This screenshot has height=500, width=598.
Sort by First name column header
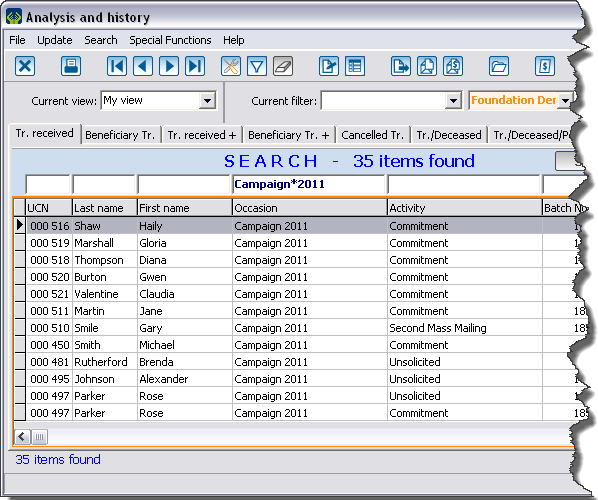[x=185, y=208]
